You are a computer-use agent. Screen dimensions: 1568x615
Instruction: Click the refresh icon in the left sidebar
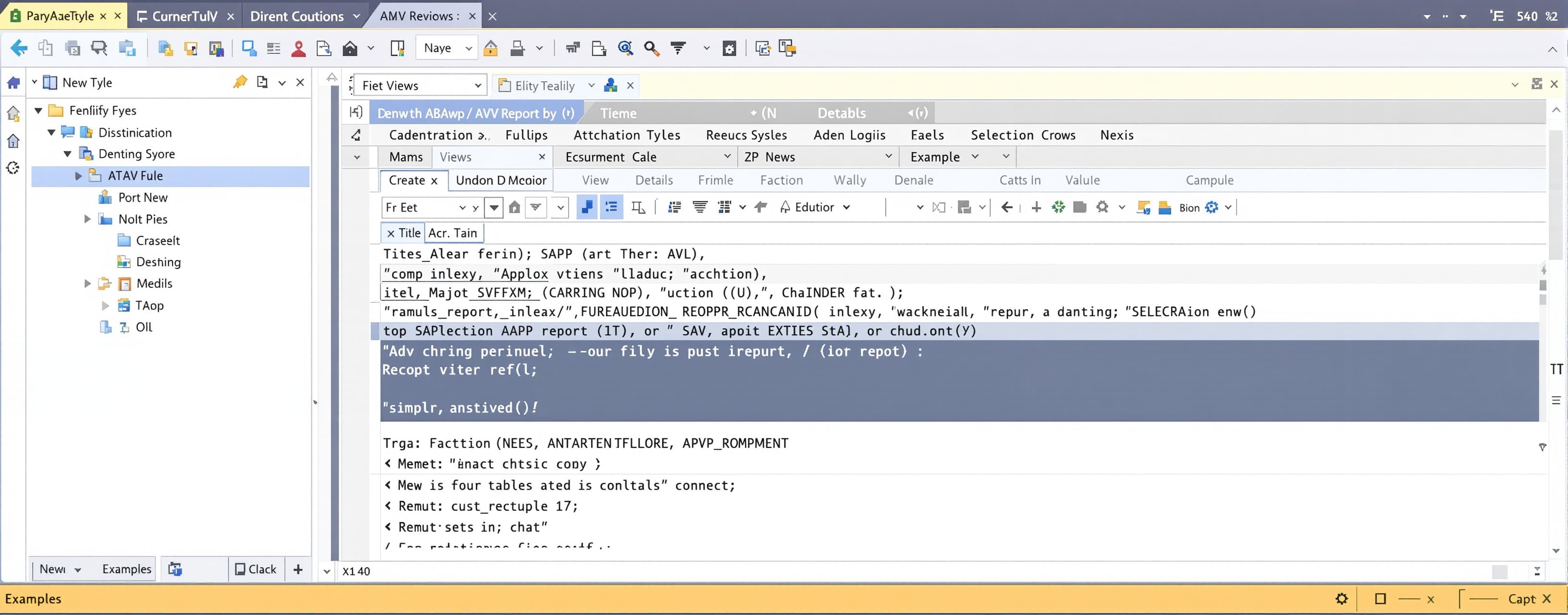point(13,168)
